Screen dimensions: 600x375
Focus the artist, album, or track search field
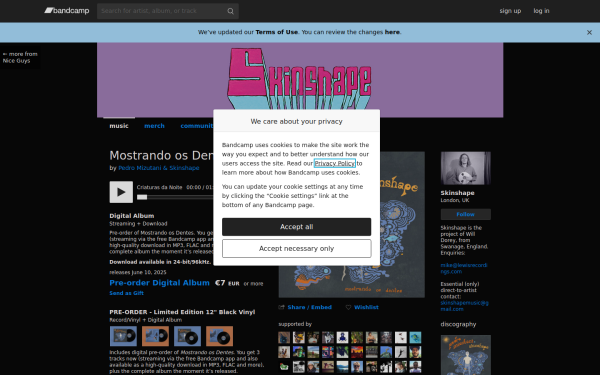(168, 11)
